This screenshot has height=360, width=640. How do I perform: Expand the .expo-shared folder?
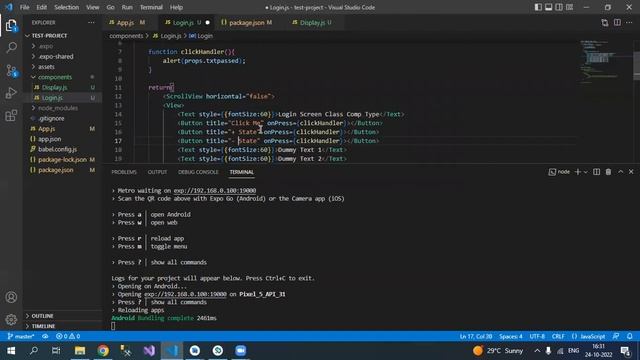[x=56, y=56]
